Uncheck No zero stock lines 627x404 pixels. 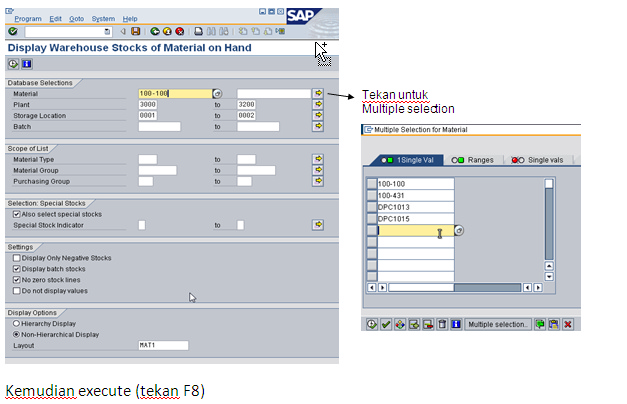click(16, 280)
